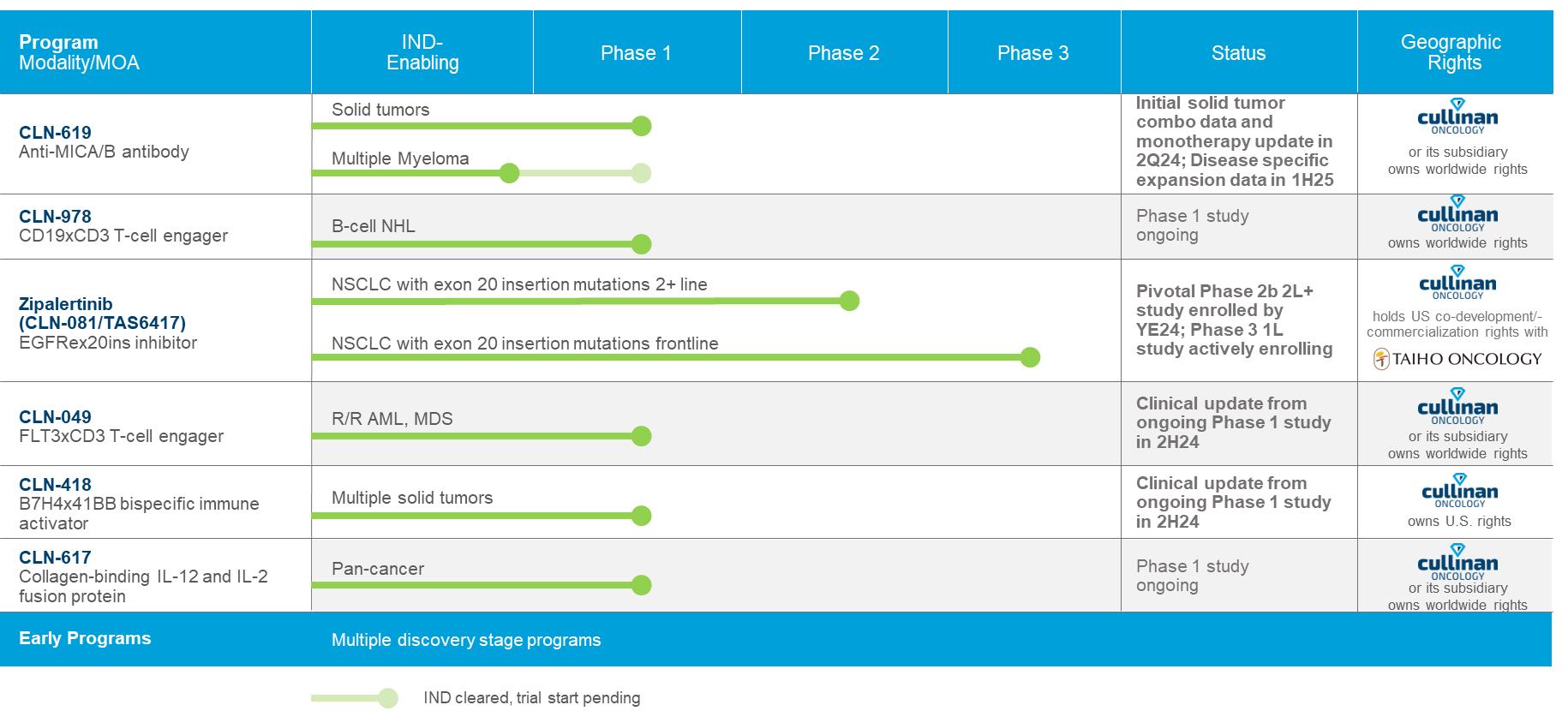This screenshot has height=717, width=1568.
Task: Click the Cullinan logo in the Zipalertinib row
Action: (1457, 284)
